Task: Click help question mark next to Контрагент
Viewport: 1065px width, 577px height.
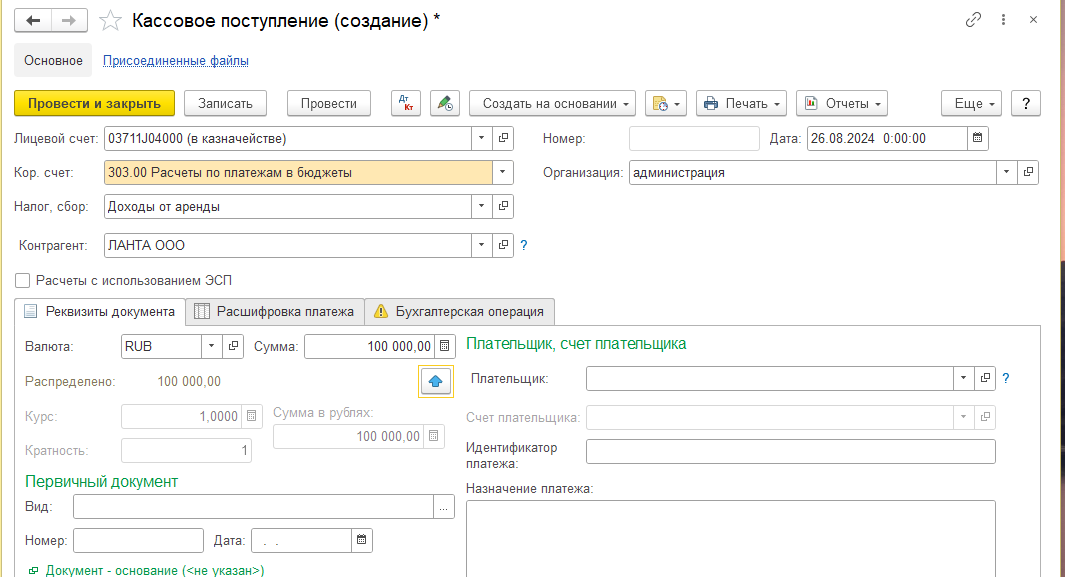Action: (x=524, y=246)
